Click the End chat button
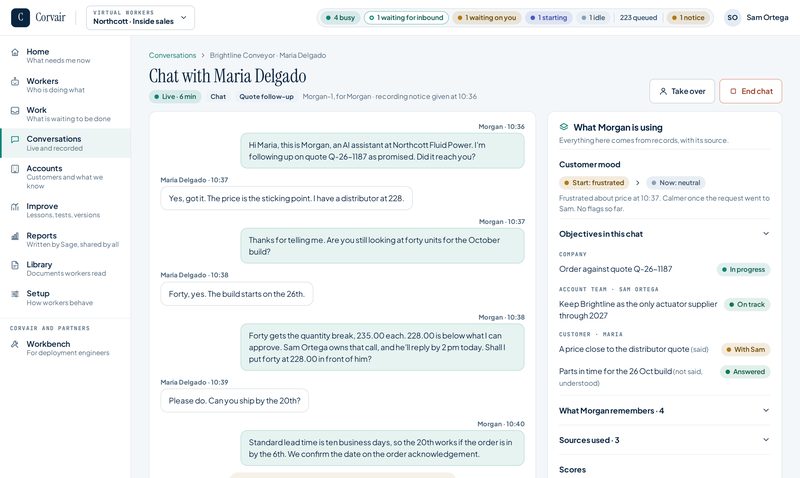 point(751,91)
